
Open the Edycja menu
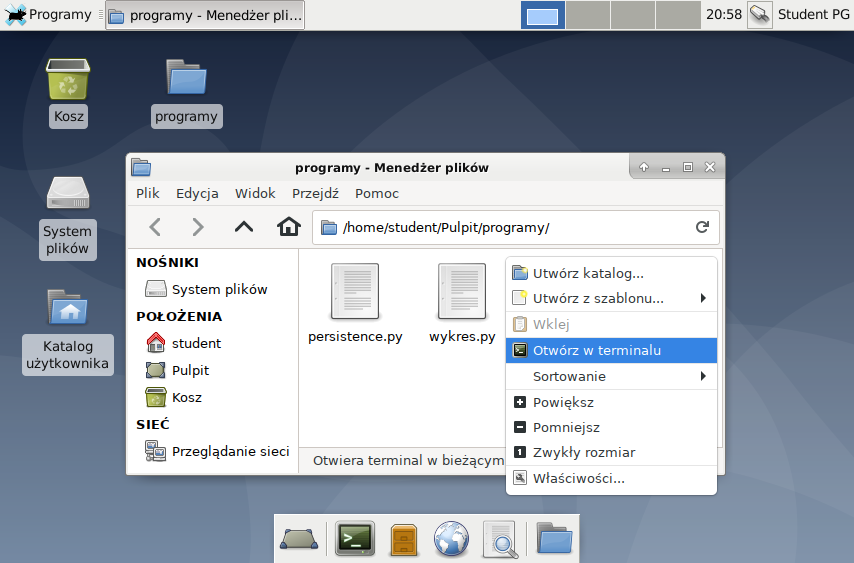coord(197,193)
